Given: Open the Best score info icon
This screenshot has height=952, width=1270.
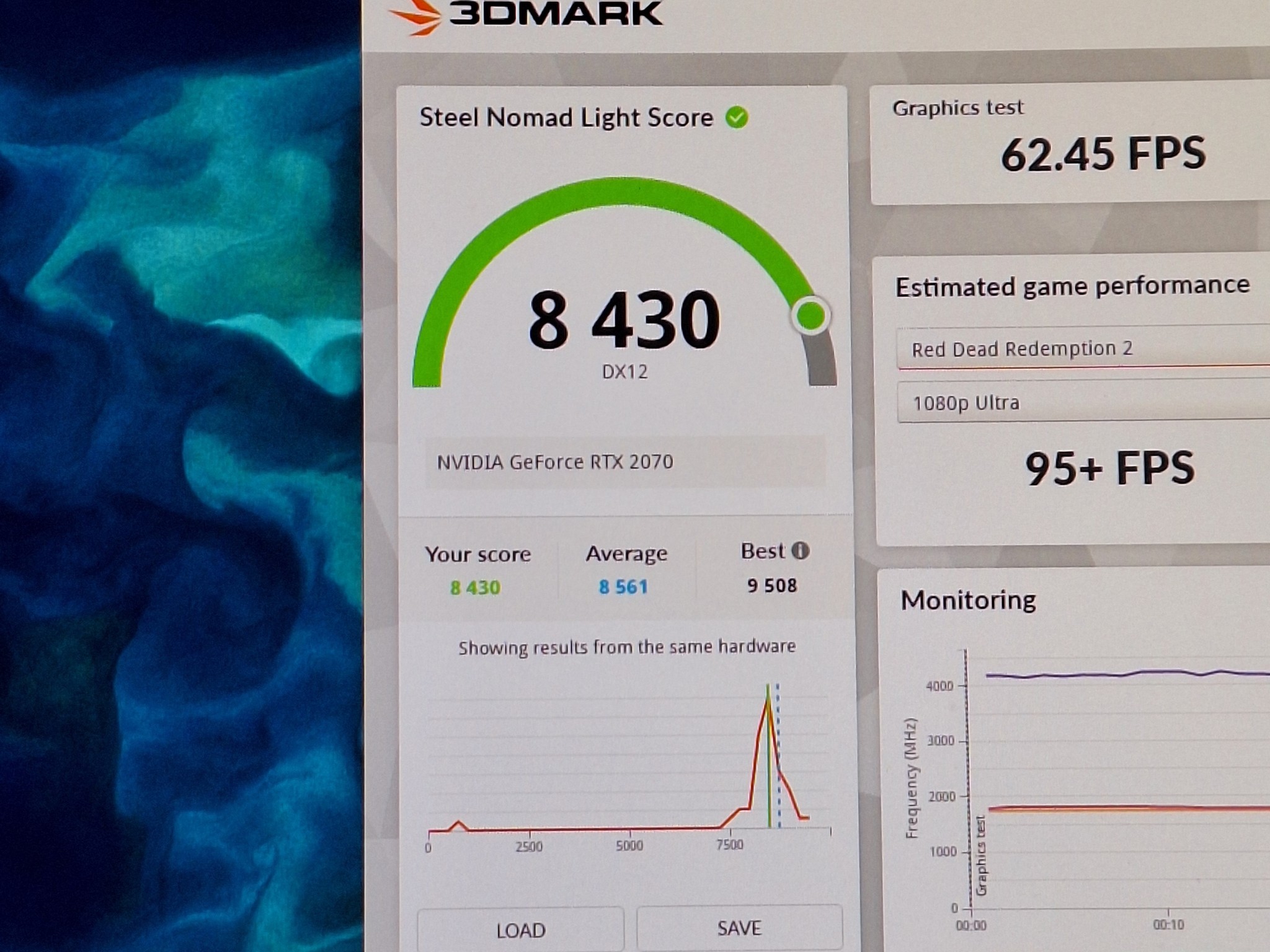Looking at the screenshot, I should tap(800, 550).
